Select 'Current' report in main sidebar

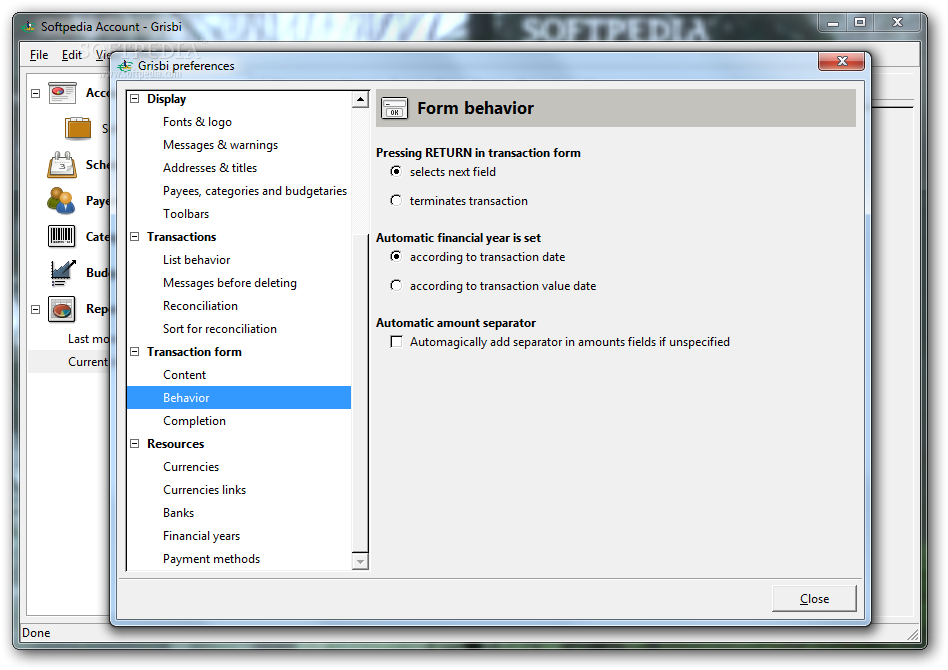coord(88,362)
